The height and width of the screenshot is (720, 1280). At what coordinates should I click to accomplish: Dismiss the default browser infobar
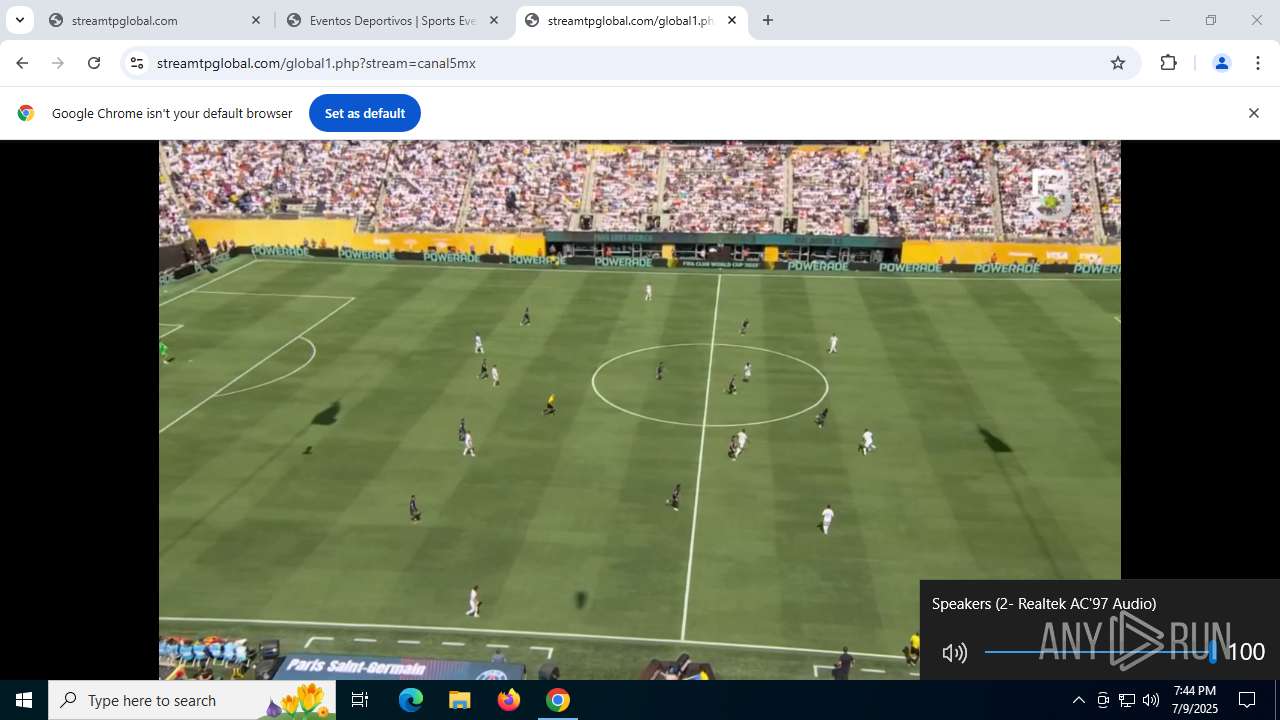pos(1253,113)
